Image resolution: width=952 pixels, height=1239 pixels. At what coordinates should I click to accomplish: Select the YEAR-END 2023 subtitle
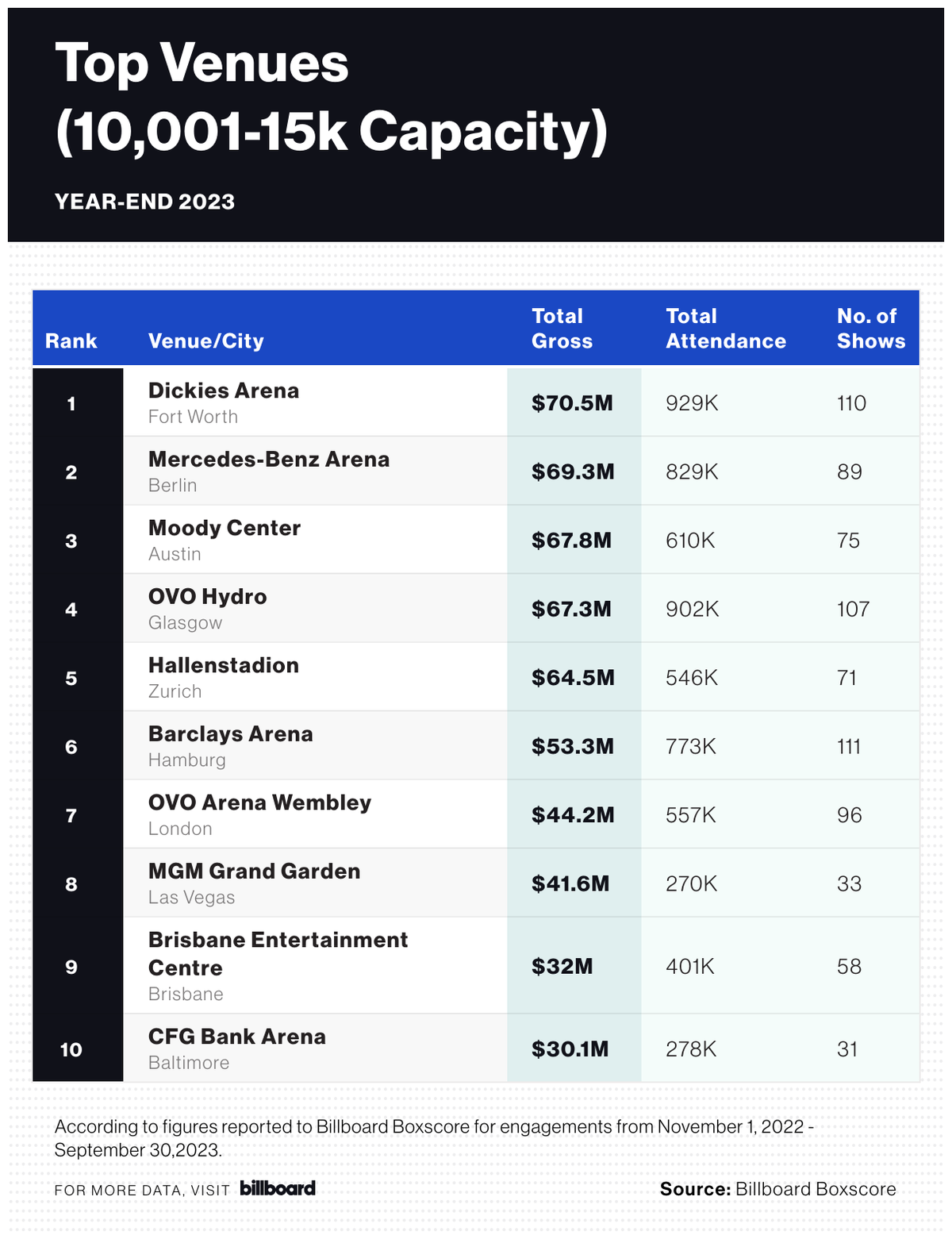[144, 202]
